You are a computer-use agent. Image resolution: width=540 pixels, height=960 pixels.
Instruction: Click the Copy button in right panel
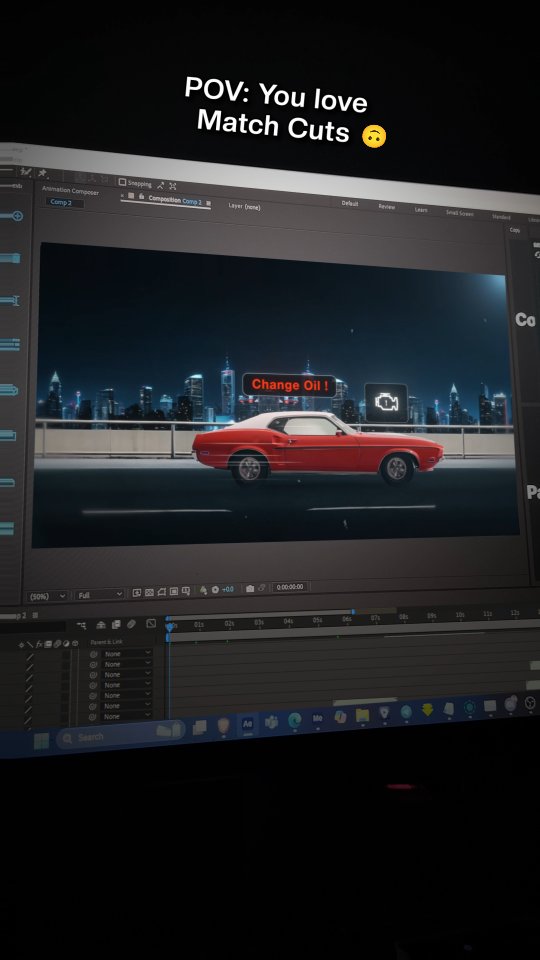pyautogui.click(x=515, y=230)
